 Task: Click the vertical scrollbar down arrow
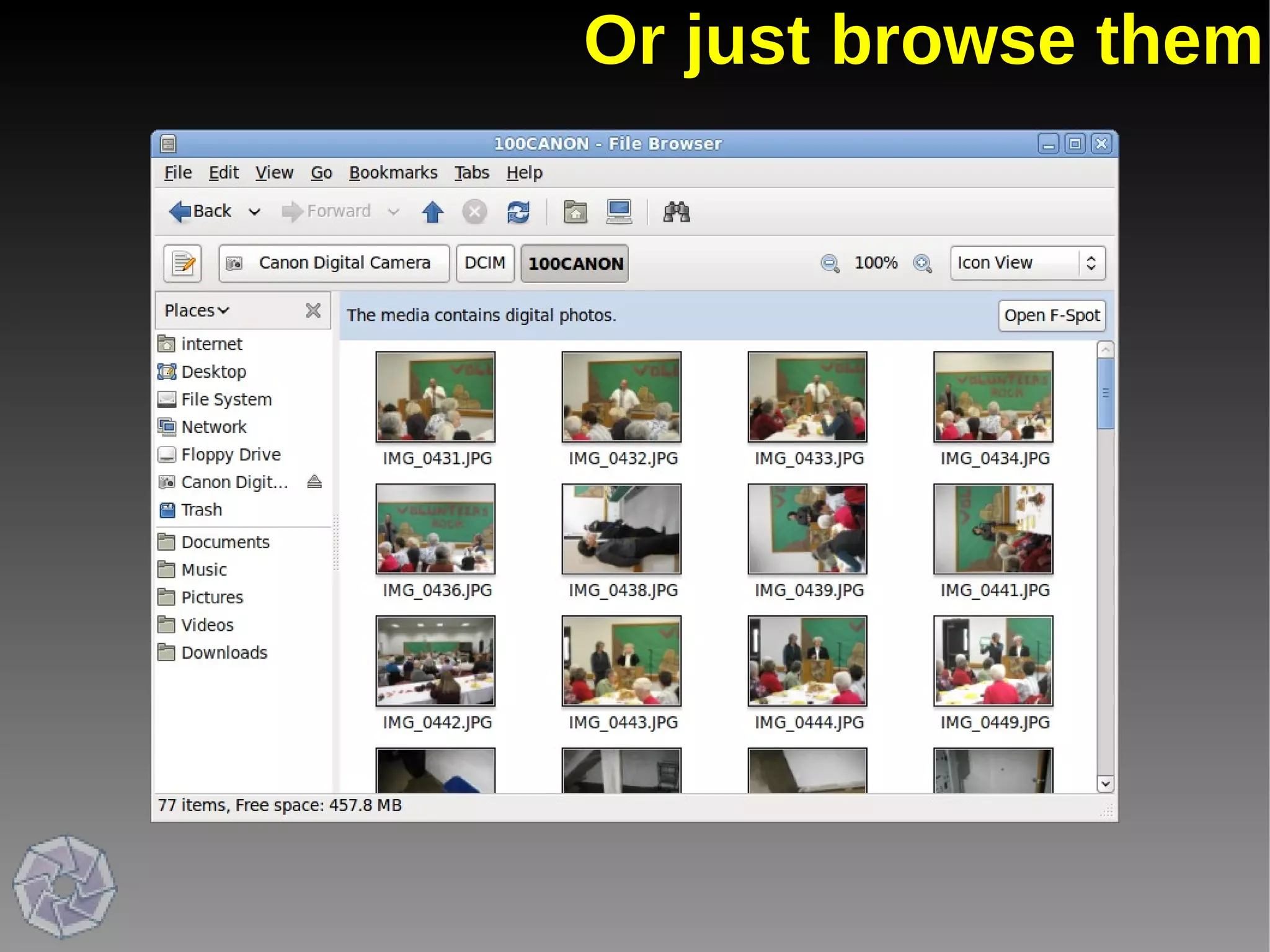1105,784
